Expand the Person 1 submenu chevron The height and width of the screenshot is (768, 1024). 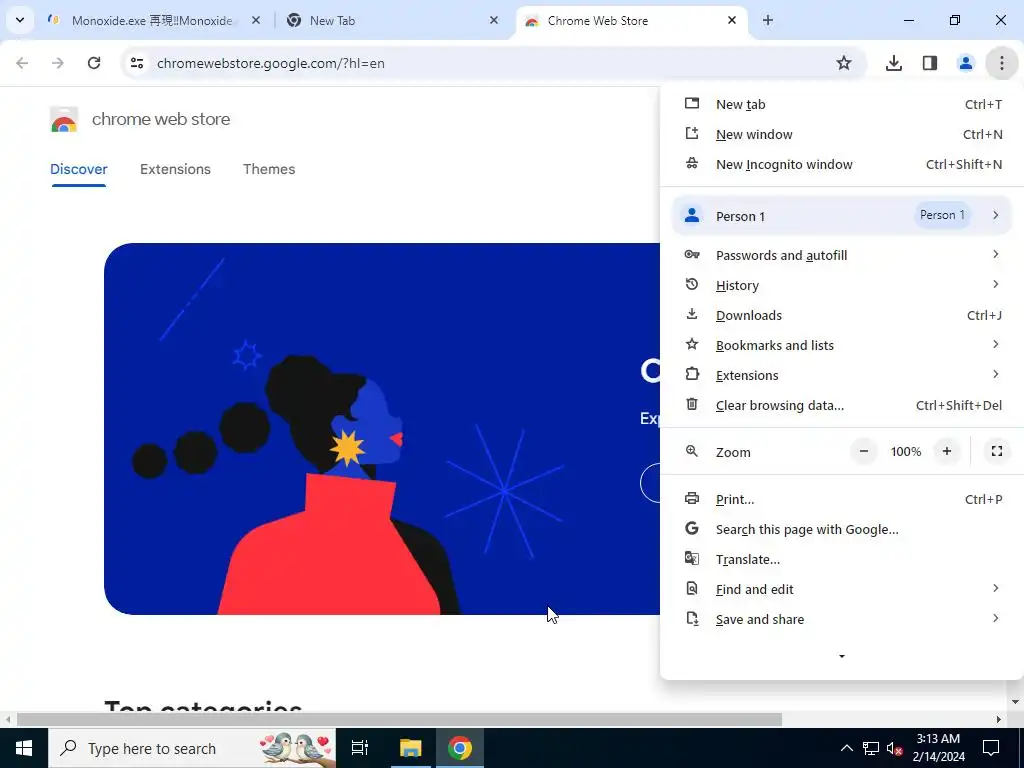[995, 215]
